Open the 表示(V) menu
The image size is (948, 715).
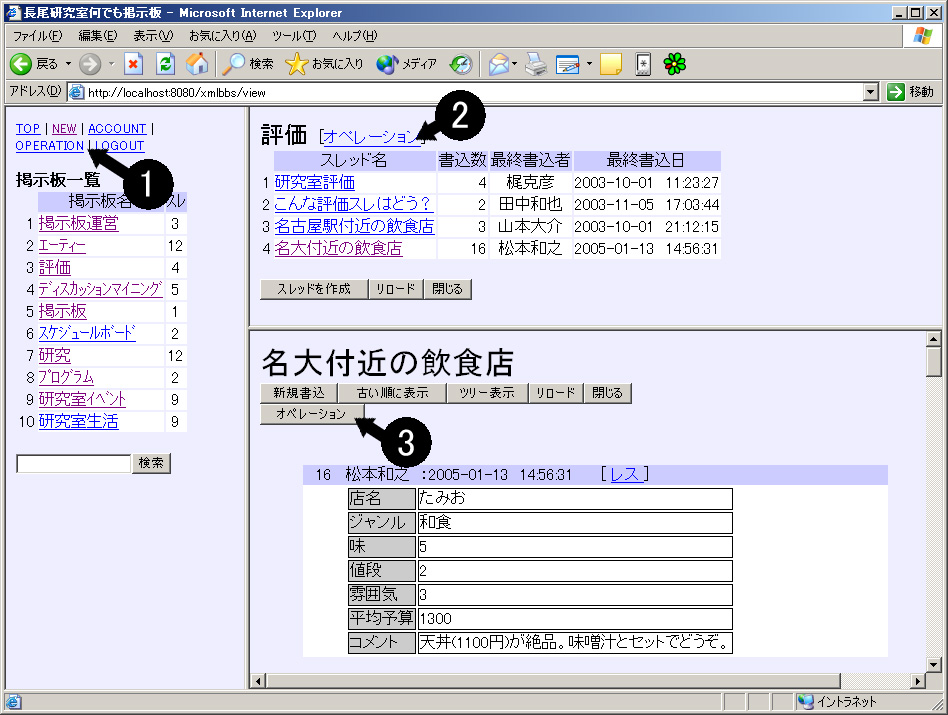pyautogui.click(x=153, y=36)
